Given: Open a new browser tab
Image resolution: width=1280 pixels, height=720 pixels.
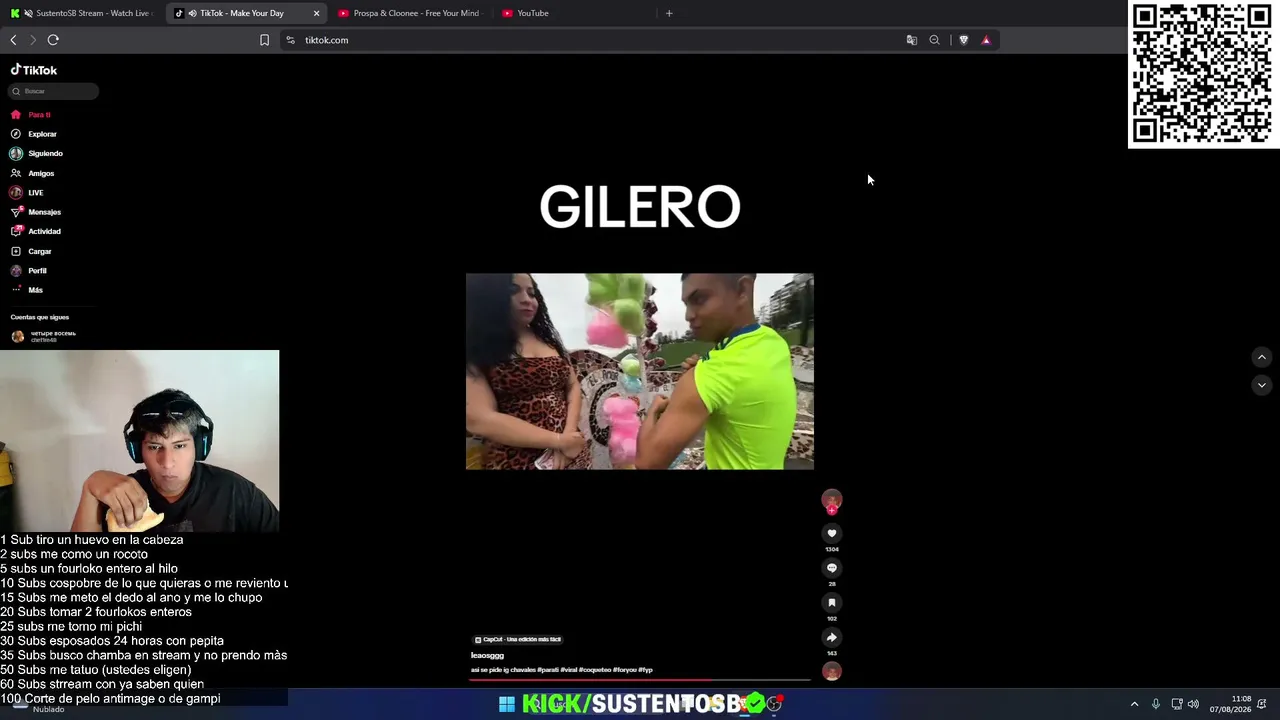Looking at the screenshot, I should point(669,13).
